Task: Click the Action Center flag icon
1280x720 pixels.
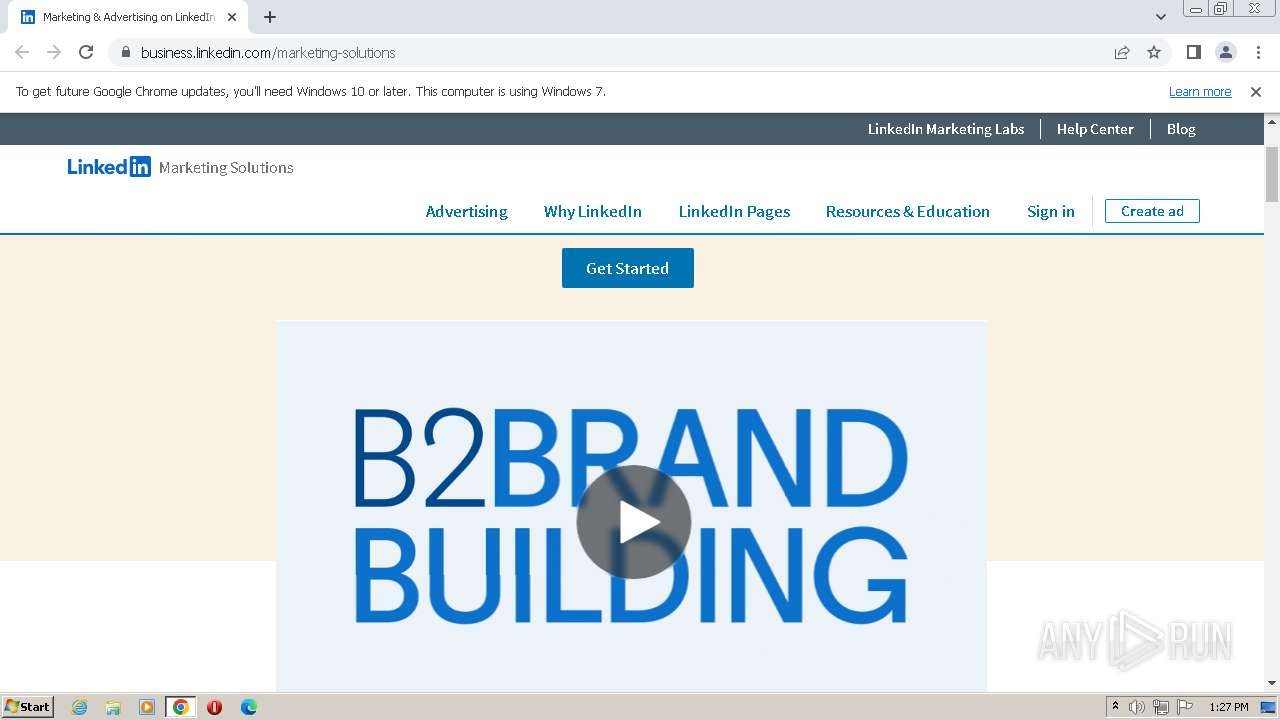Action: (x=1185, y=707)
